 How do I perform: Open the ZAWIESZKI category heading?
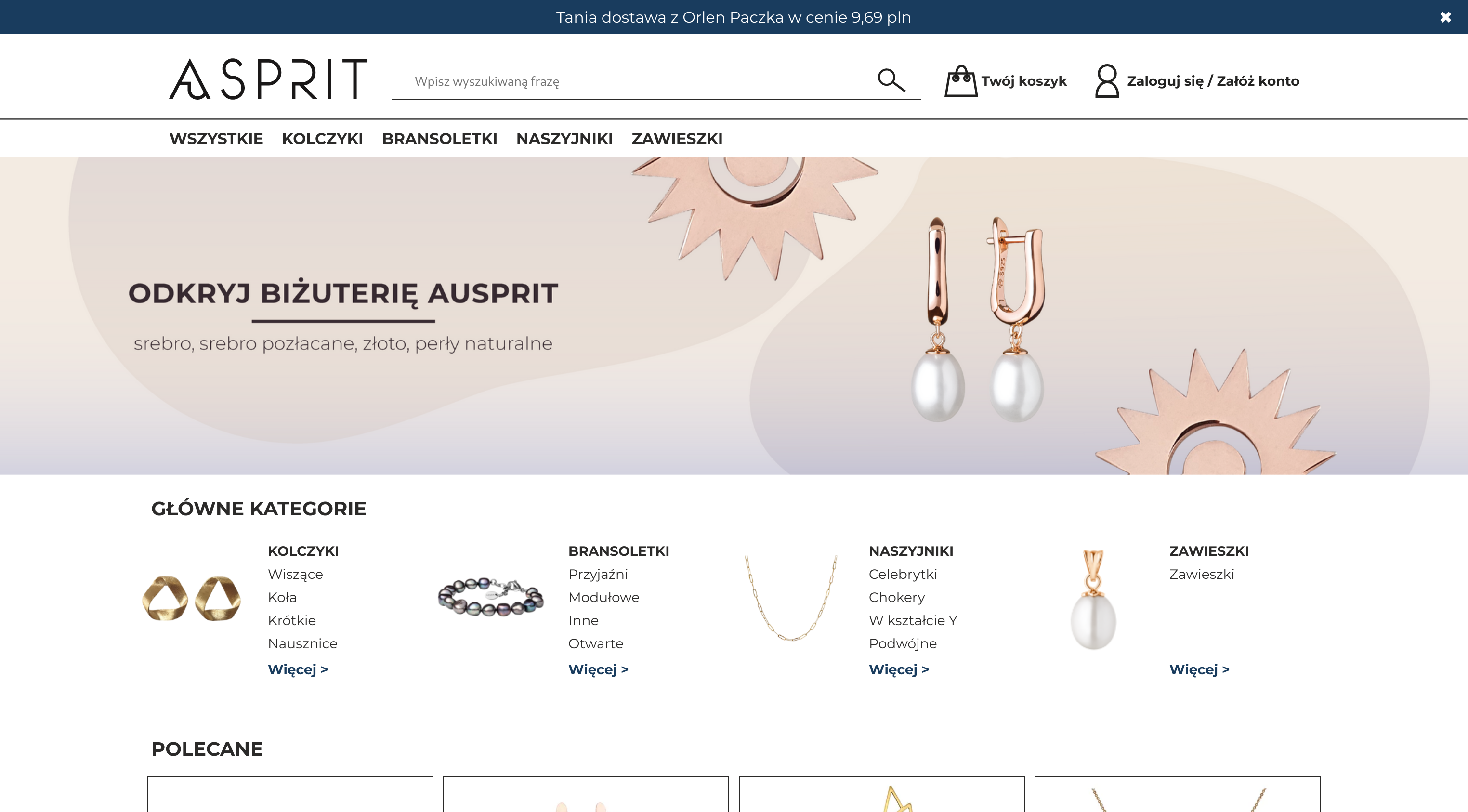(1209, 551)
